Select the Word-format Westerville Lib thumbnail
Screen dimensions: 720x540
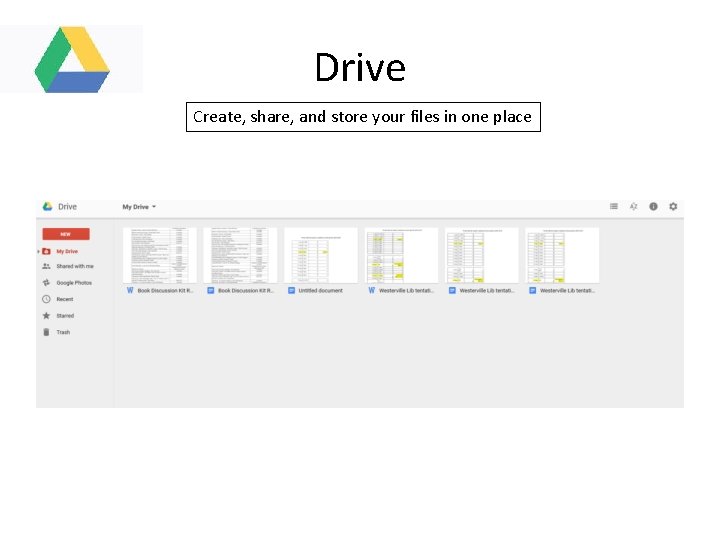(401, 255)
